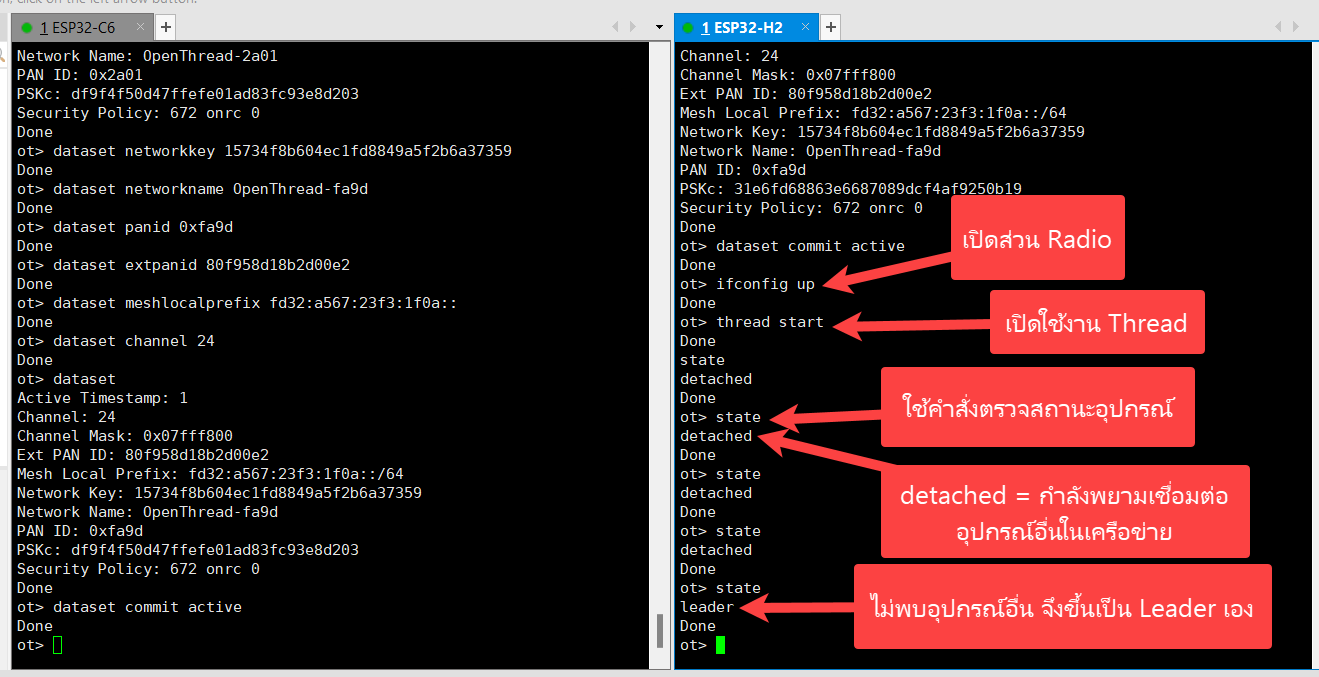The width and height of the screenshot is (1319, 677).
Task: Focus the green cursor in ESP32-H2 terminal
Action: (720, 645)
